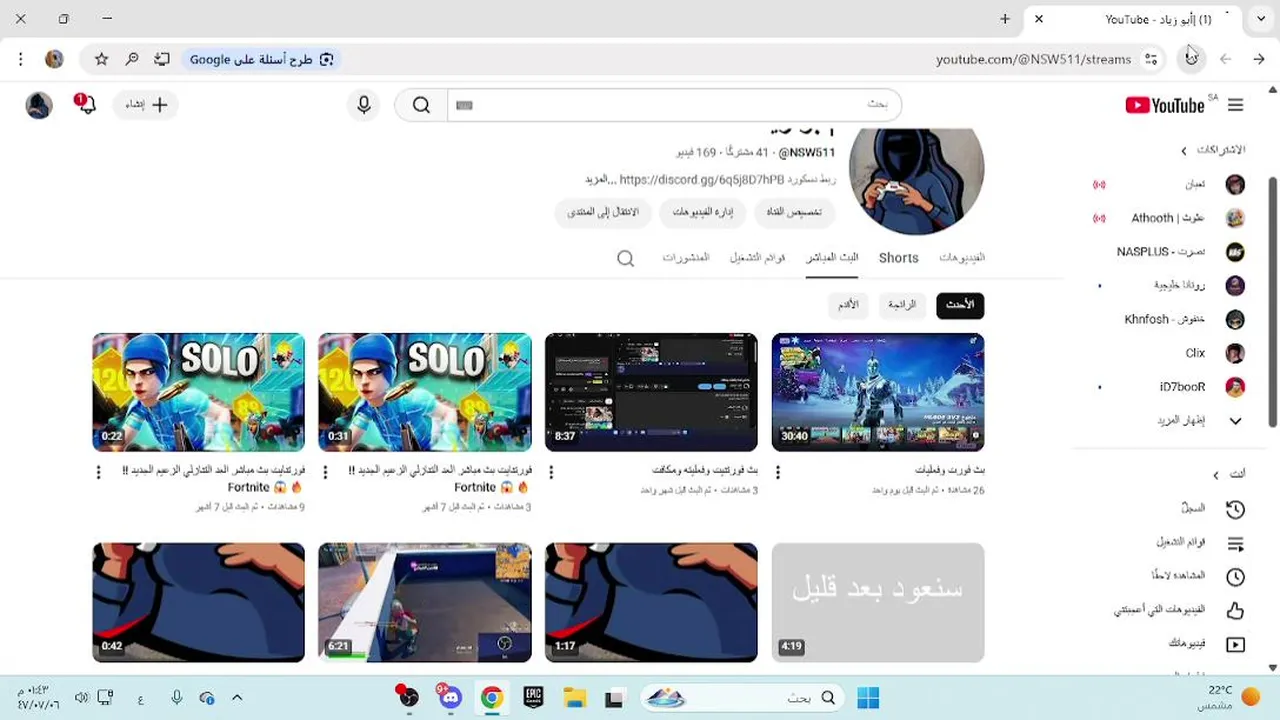The width and height of the screenshot is (1280, 720).
Task: Open the 4:19 سنعود بعد قليل thumbnail
Action: 878,602
